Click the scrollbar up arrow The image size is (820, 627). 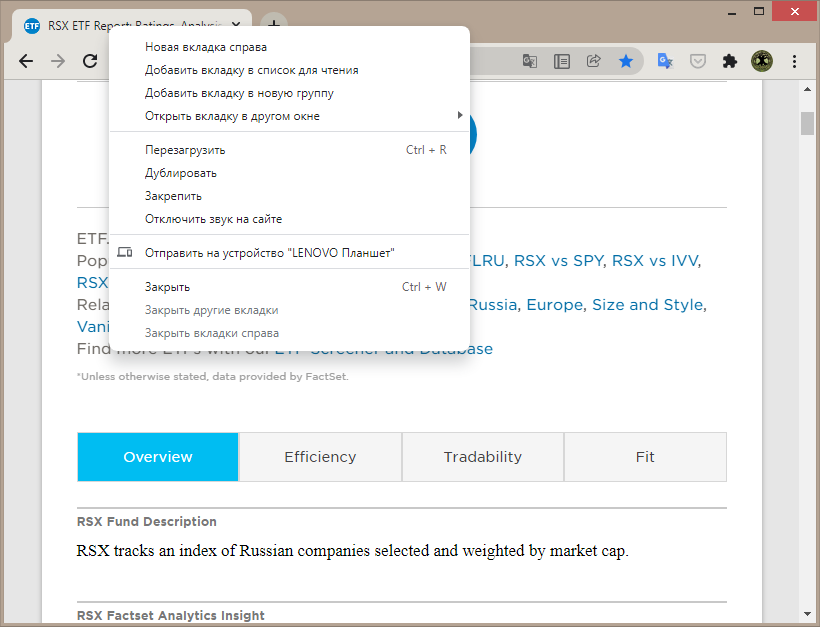(x=807, y=89)
